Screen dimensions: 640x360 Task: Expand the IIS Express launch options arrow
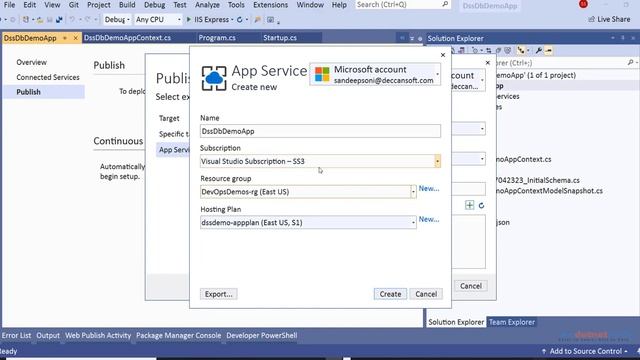tap(232, 20)
